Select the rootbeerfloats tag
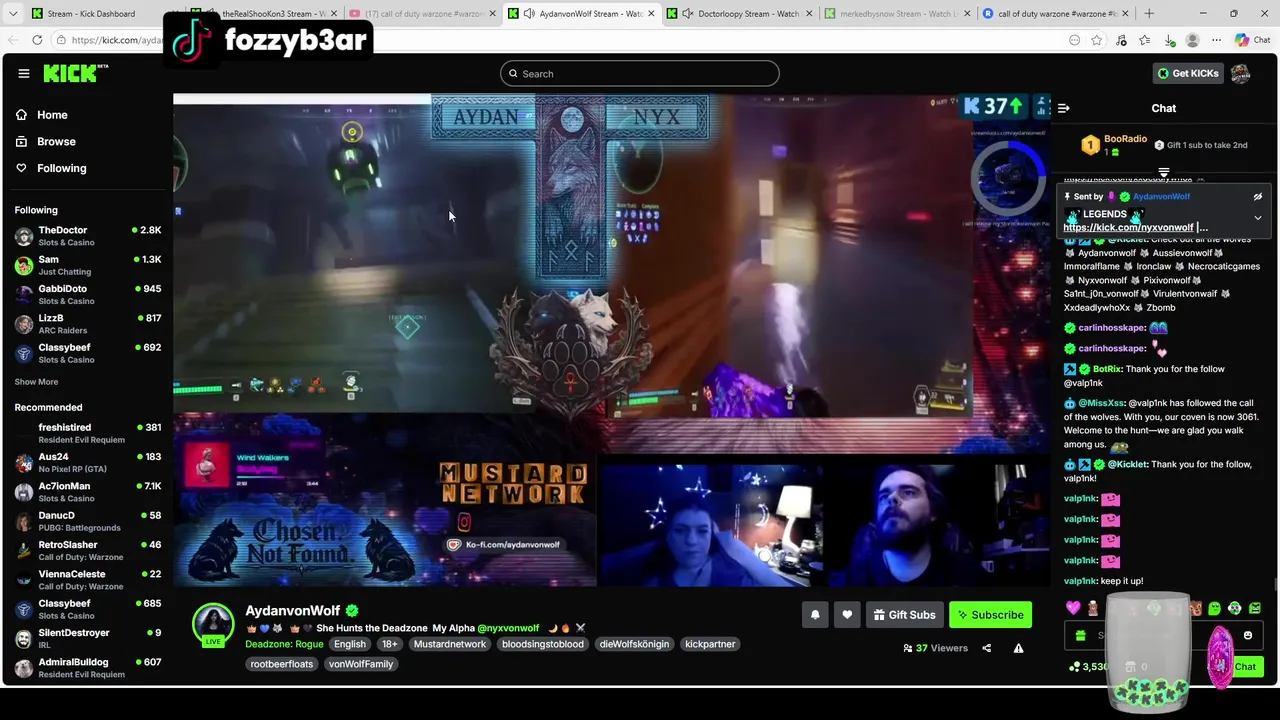This screenshot has height=720, width=1280. pyautogui.click(x=282, y=664)
